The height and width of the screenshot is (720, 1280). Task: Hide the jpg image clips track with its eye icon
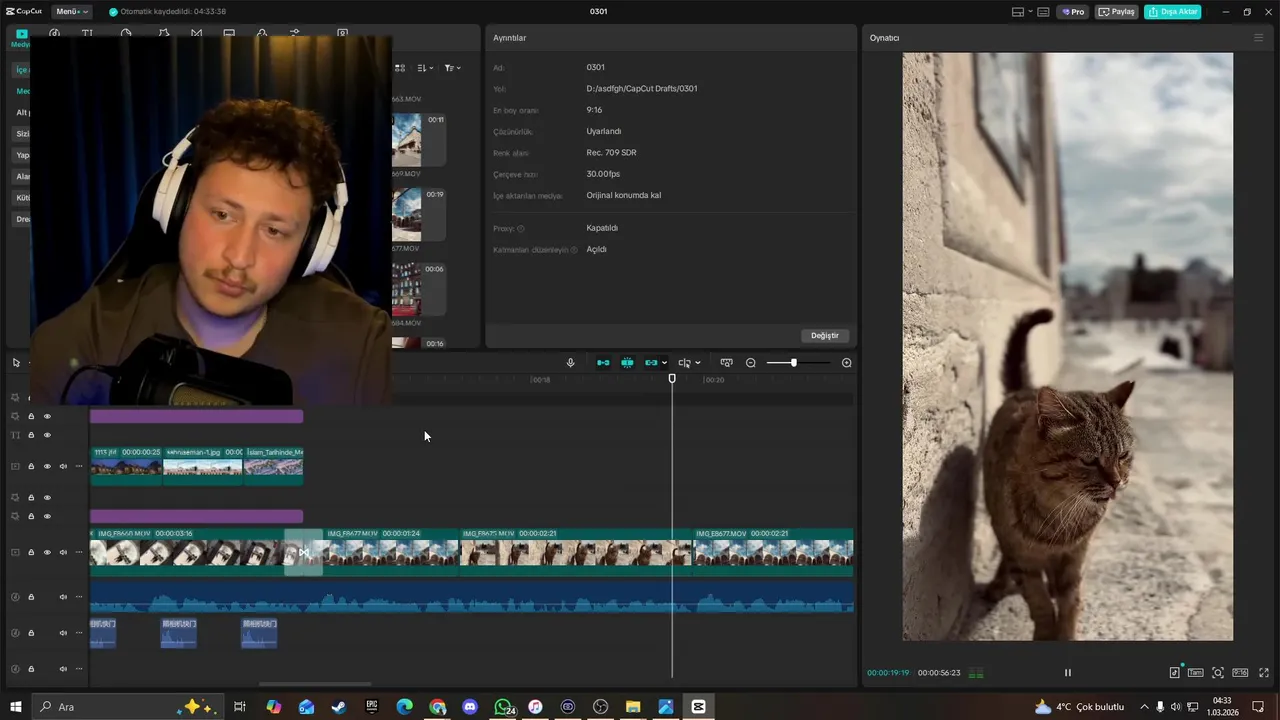pos(47,466)
